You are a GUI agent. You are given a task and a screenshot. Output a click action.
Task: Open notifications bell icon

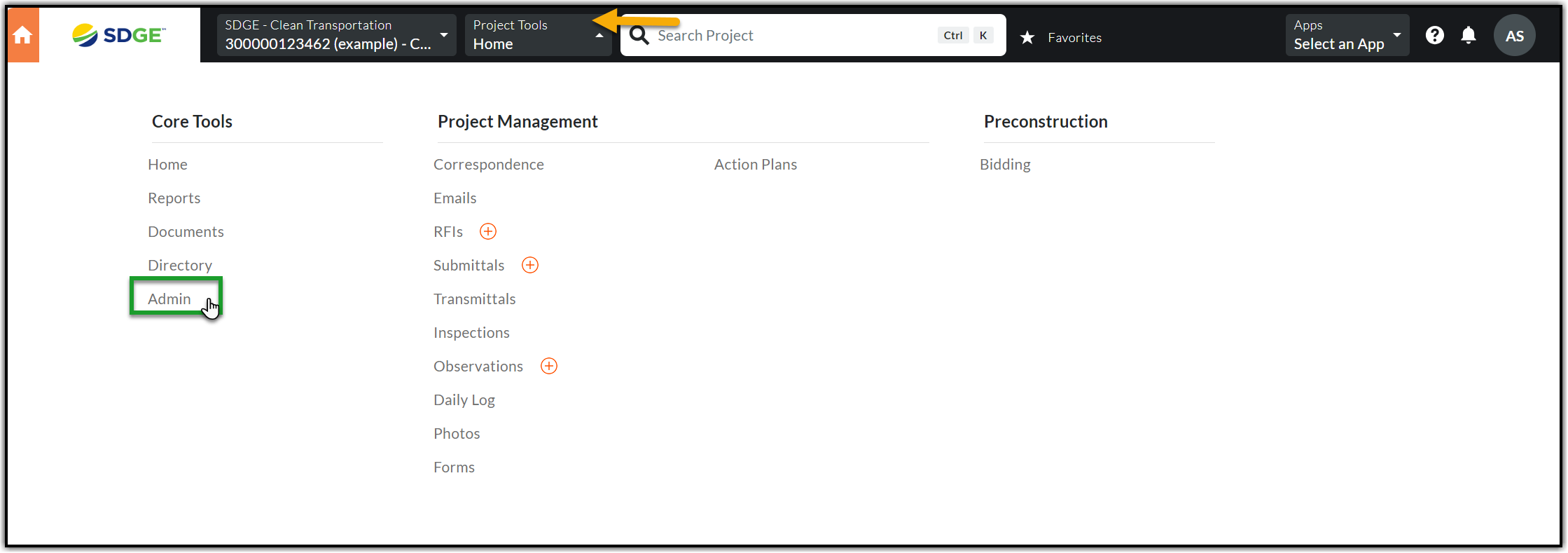tap(1469, 35)
